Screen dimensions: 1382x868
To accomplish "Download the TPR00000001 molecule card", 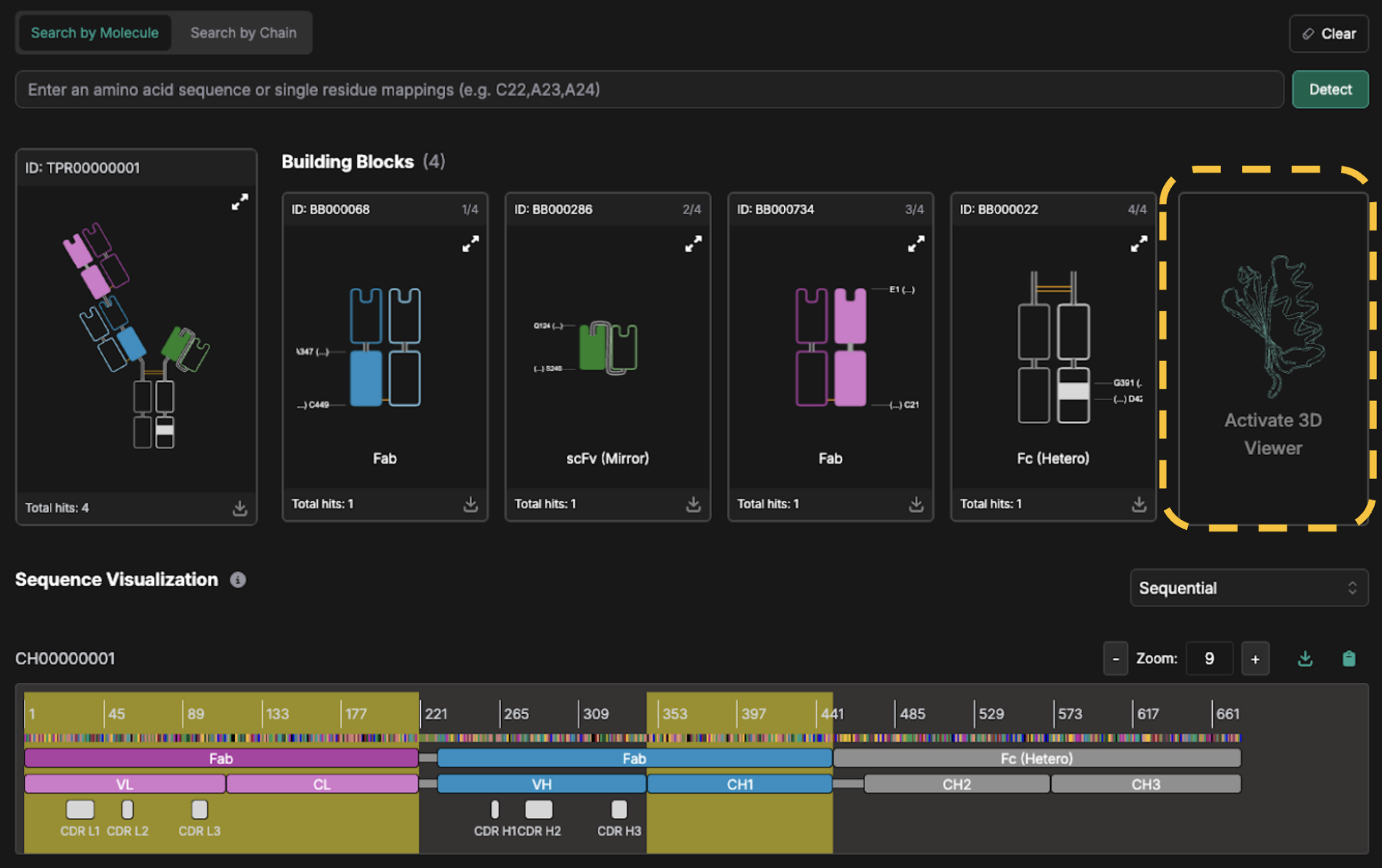I will pos(240,508).
